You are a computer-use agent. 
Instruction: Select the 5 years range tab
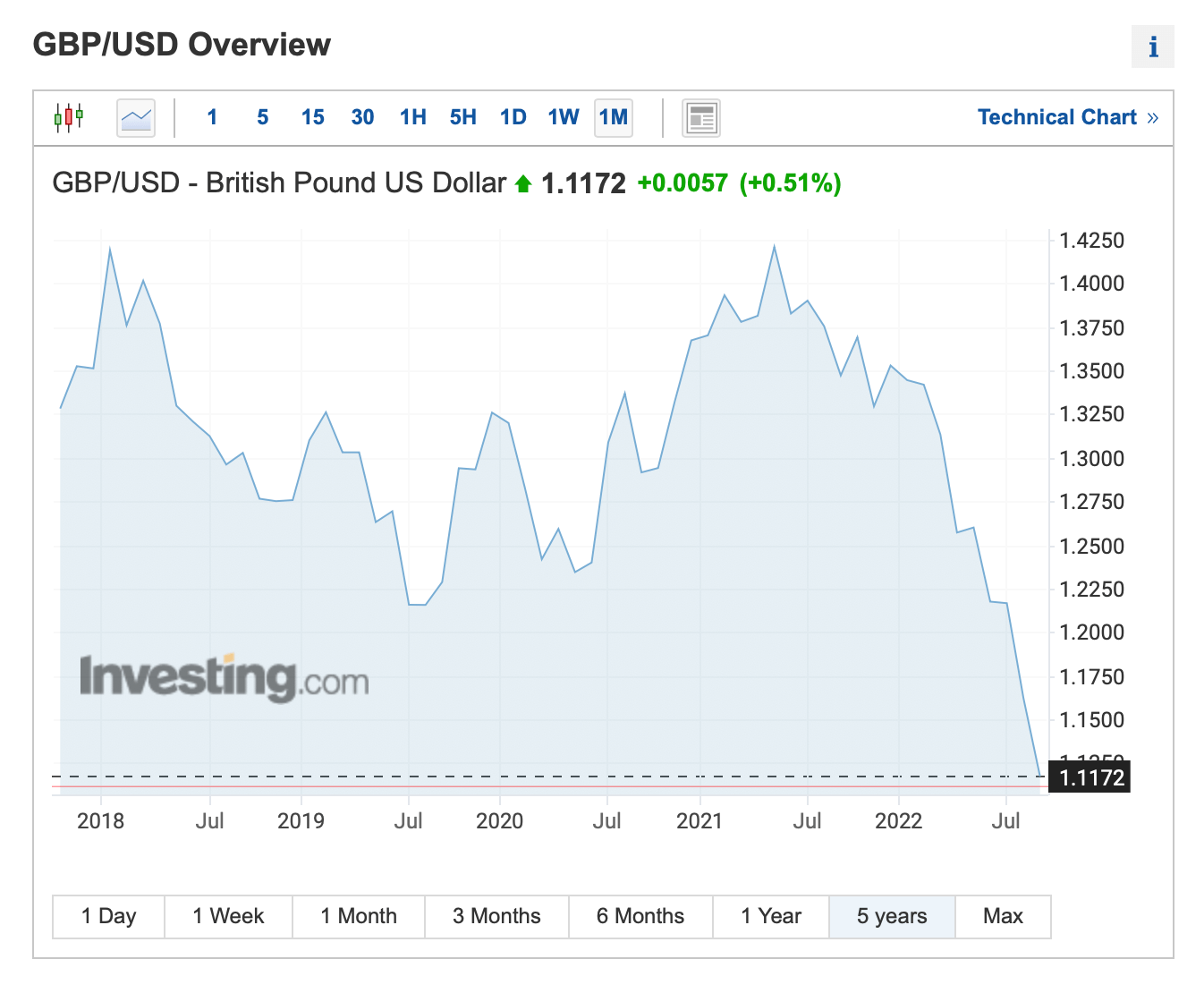pyautogui.click(x=892, y=916)
